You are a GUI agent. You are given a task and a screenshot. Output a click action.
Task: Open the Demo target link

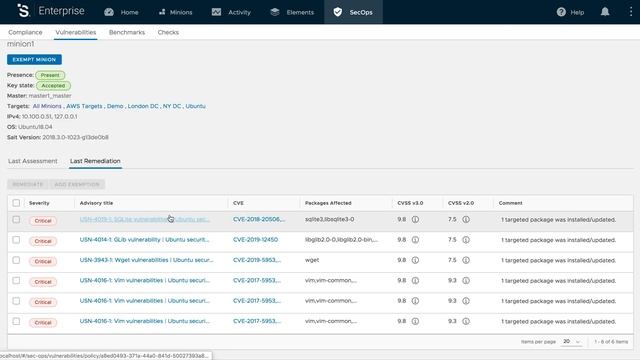coord(115,106)
